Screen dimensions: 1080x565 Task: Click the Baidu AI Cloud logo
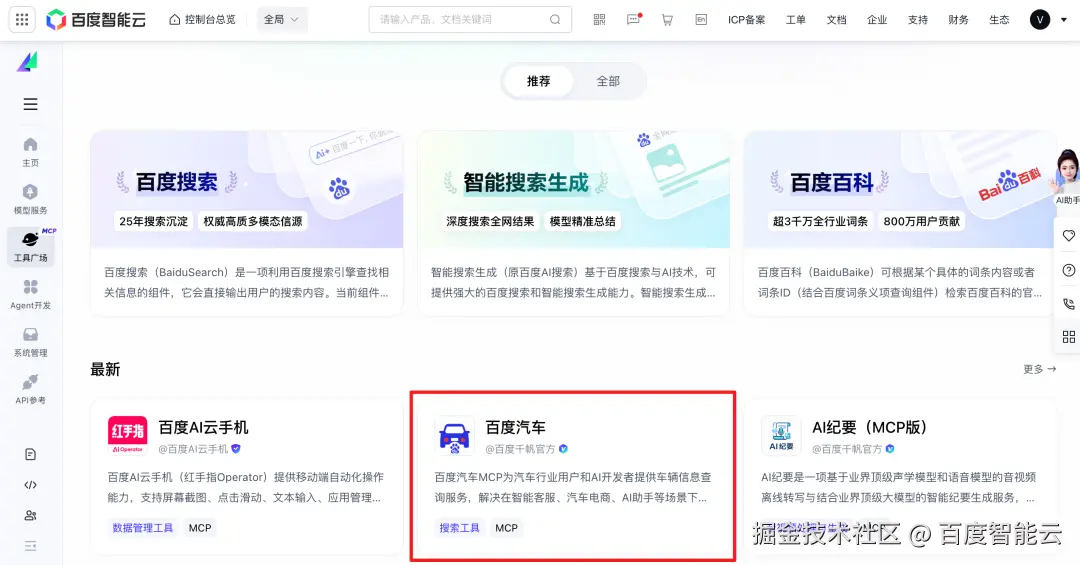coord(96,20)
